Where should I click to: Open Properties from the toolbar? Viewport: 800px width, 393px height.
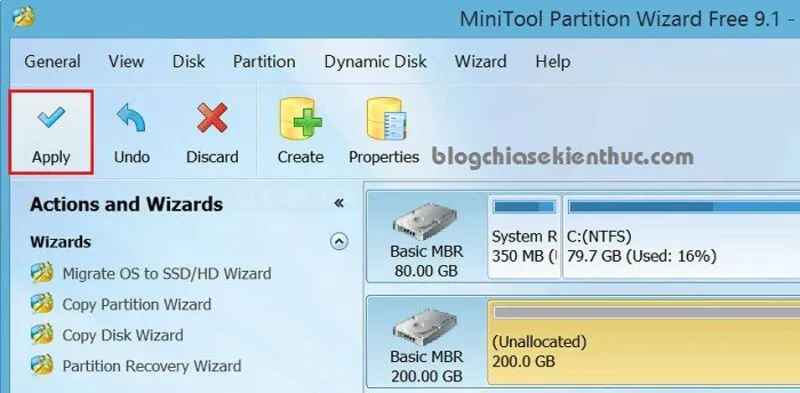tap(384, 132)
